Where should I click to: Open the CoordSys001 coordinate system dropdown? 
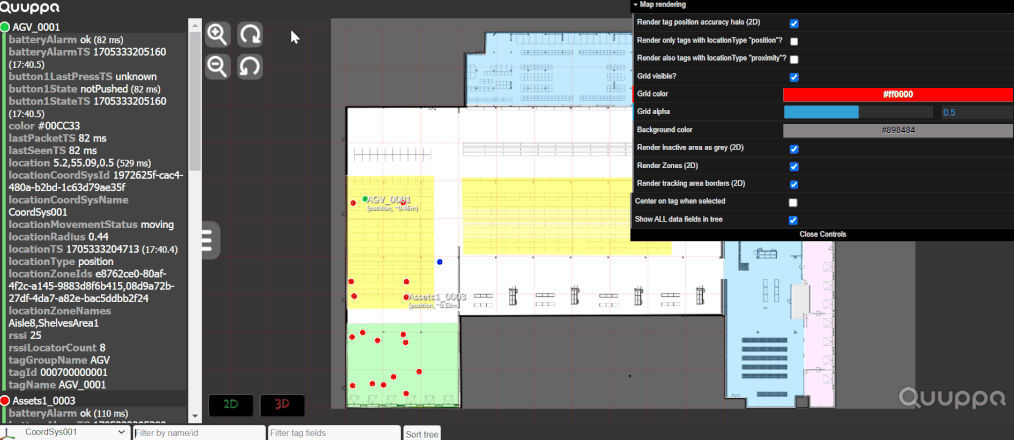click(66, 433)
